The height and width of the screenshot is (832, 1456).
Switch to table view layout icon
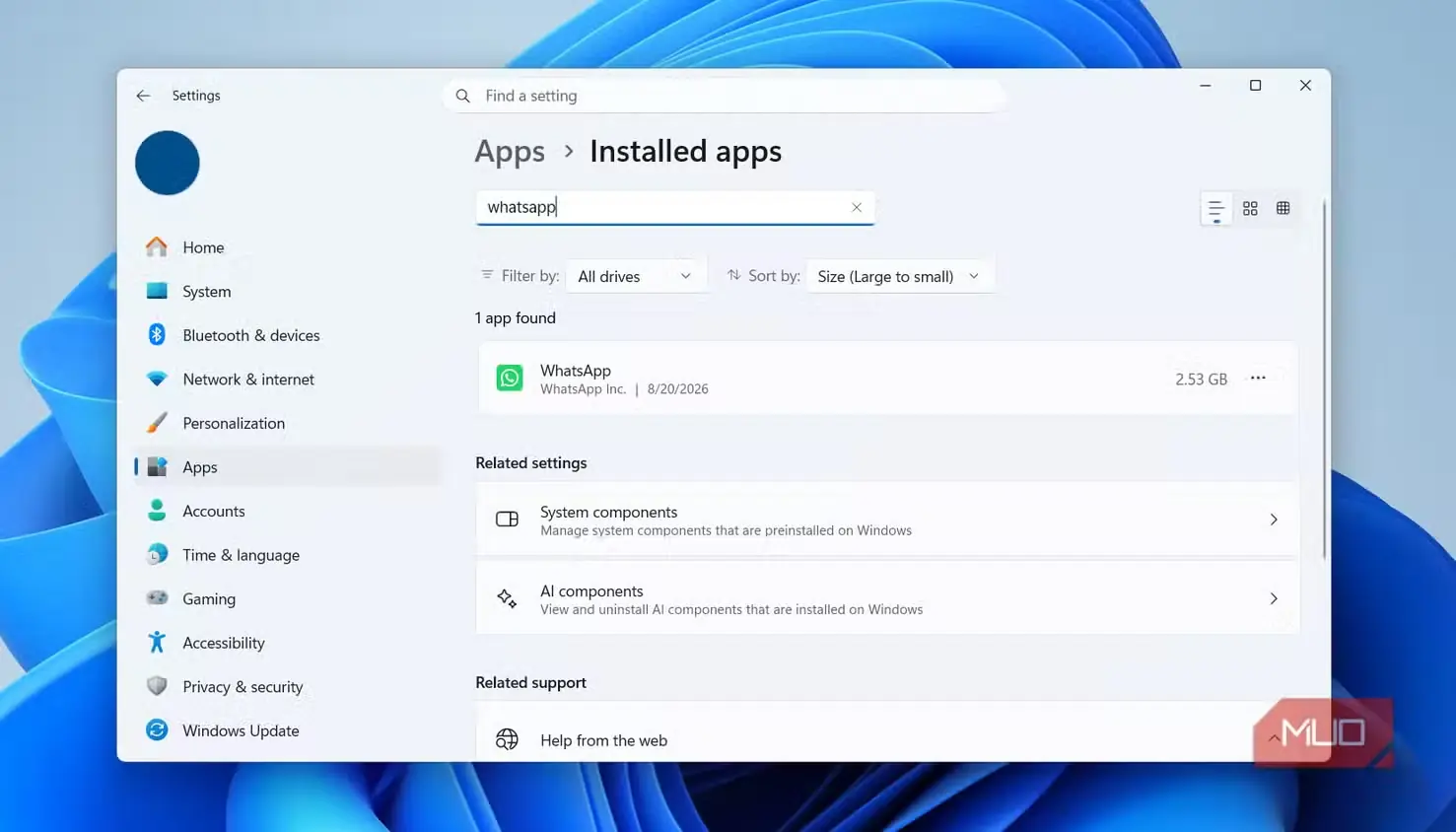(x=1283, y=208)
